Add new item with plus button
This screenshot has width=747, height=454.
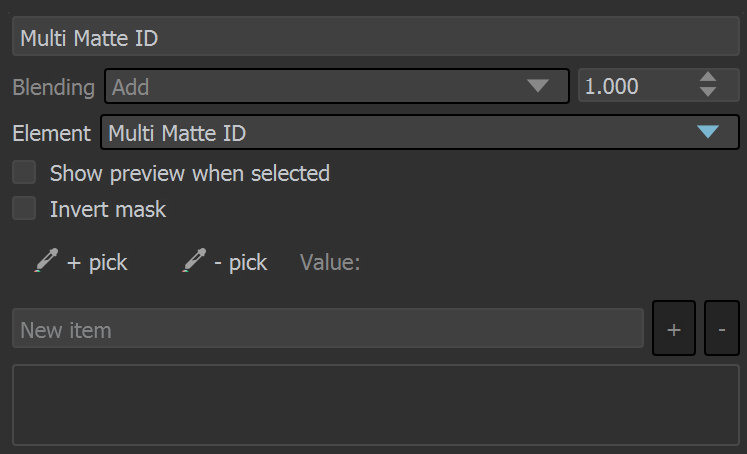[674, 328]
